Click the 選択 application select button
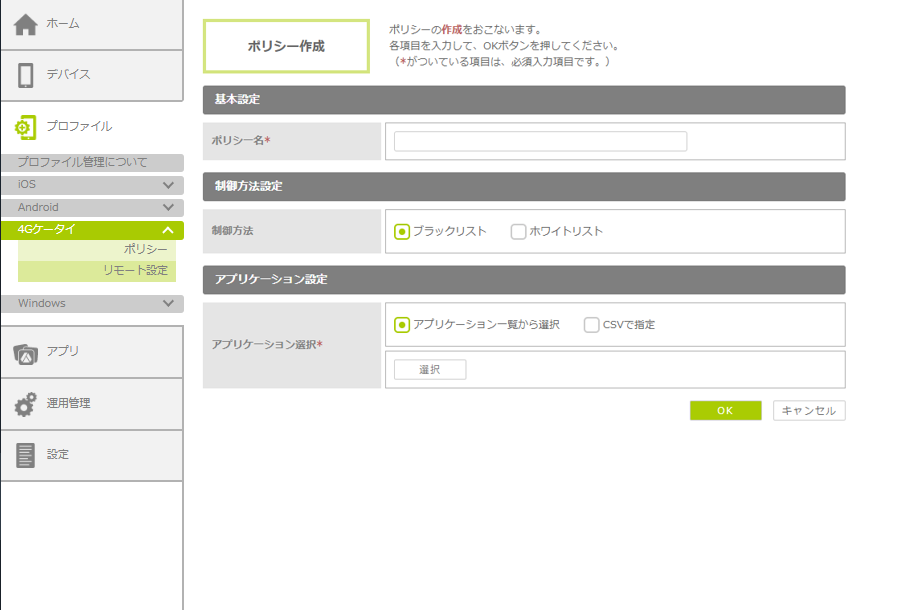The height and width of the screenshot is (610, 920). (430, 370)
